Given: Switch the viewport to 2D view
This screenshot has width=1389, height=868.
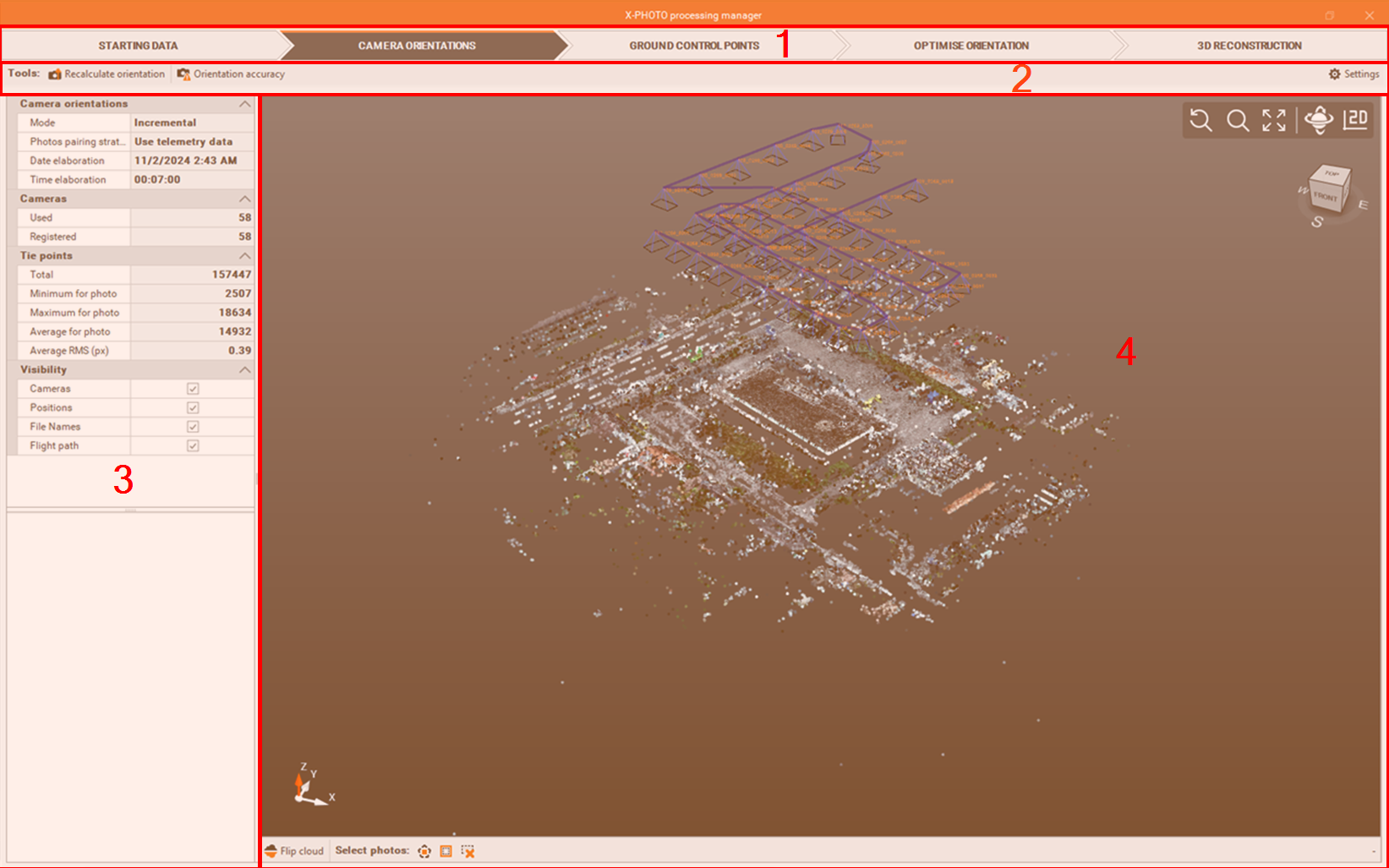Looking at the screenshot, I should pos(1355,120).
